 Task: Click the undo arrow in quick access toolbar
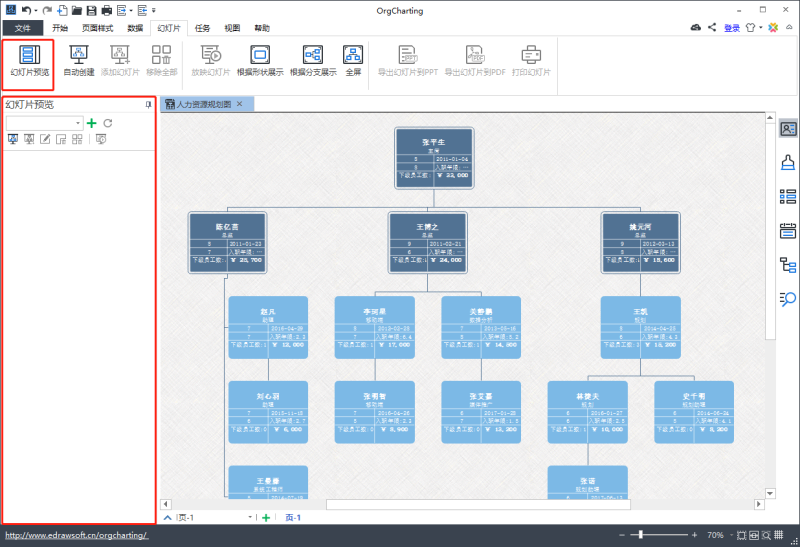point(27,10)
